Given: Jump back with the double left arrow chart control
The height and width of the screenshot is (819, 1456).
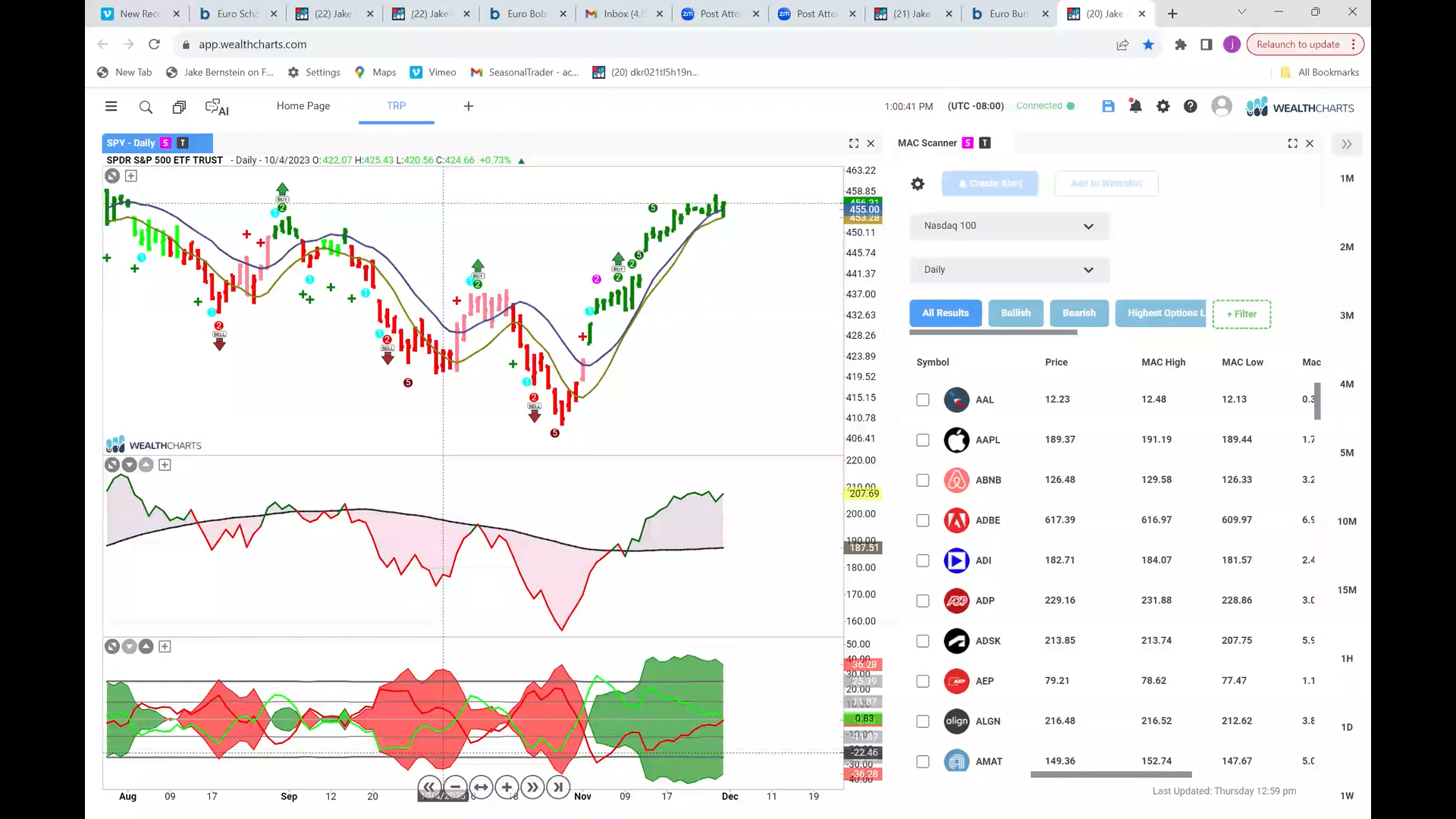Looking at the screenshot, I should click(428, 787).
